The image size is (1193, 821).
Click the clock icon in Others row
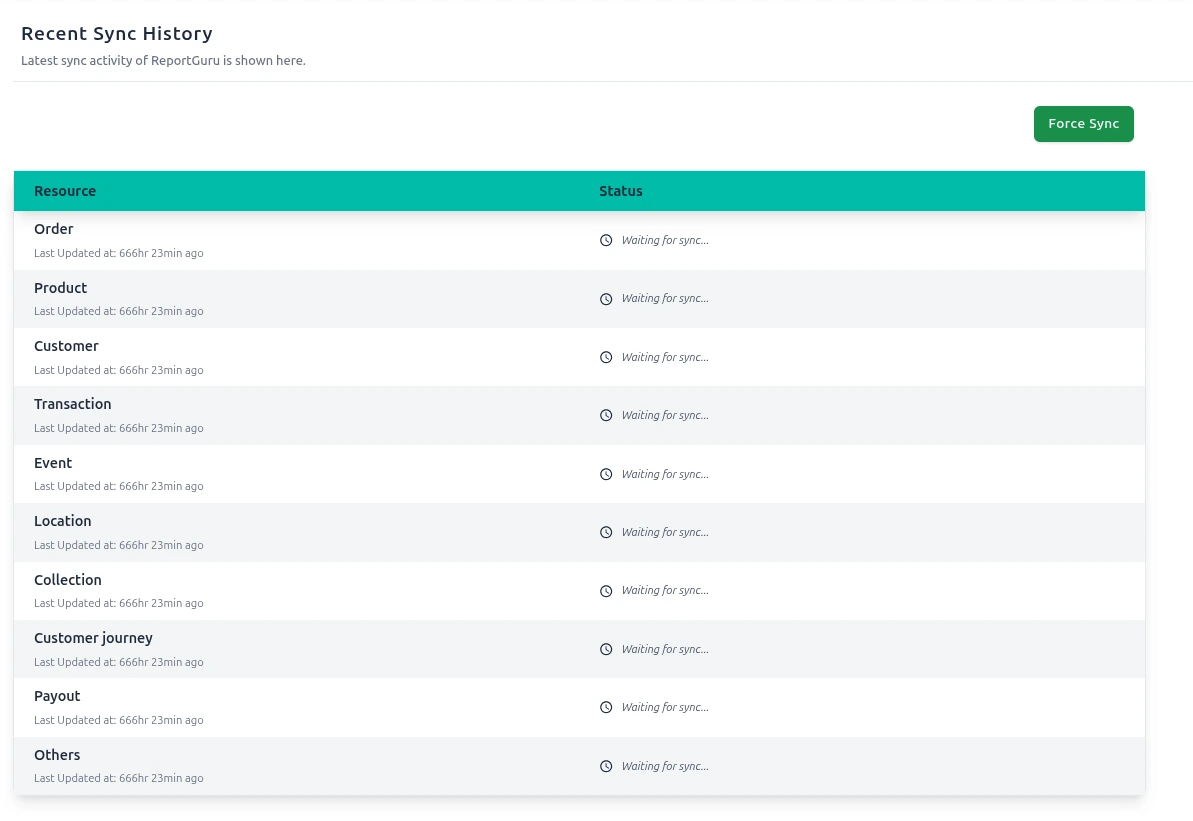606,766
